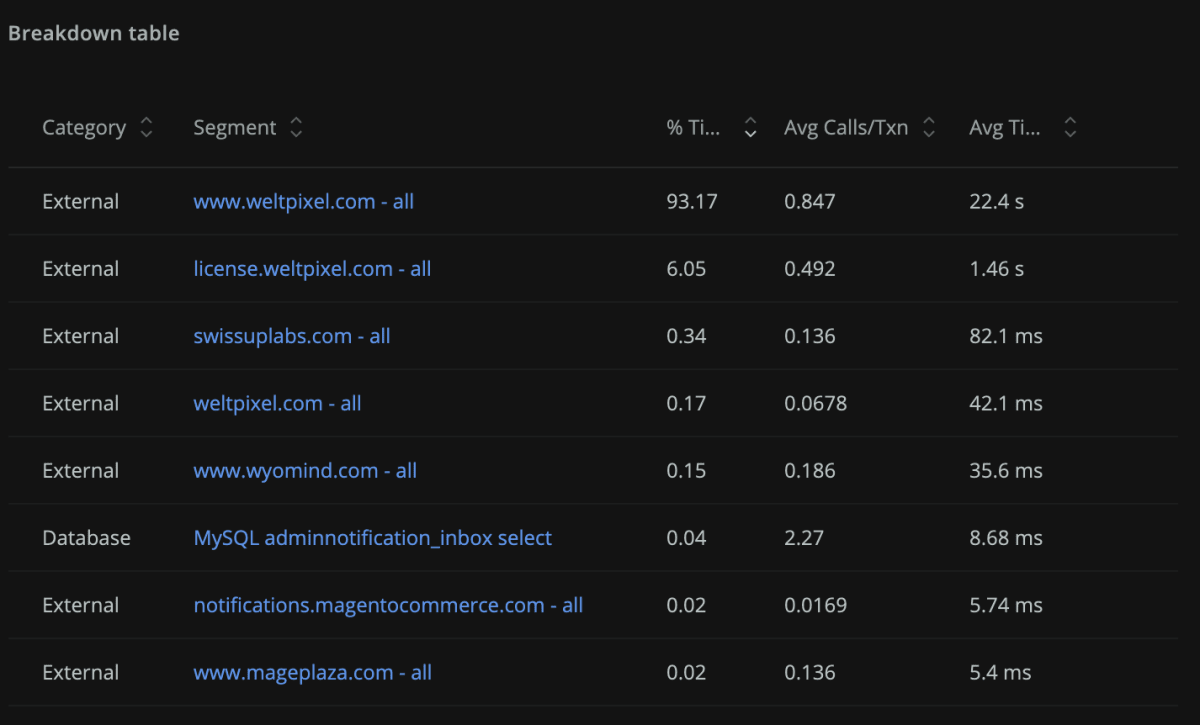Click the Avg Calls/Txn header label
The height and width of the screenshot is (725, 1200).
pos(846,128)
